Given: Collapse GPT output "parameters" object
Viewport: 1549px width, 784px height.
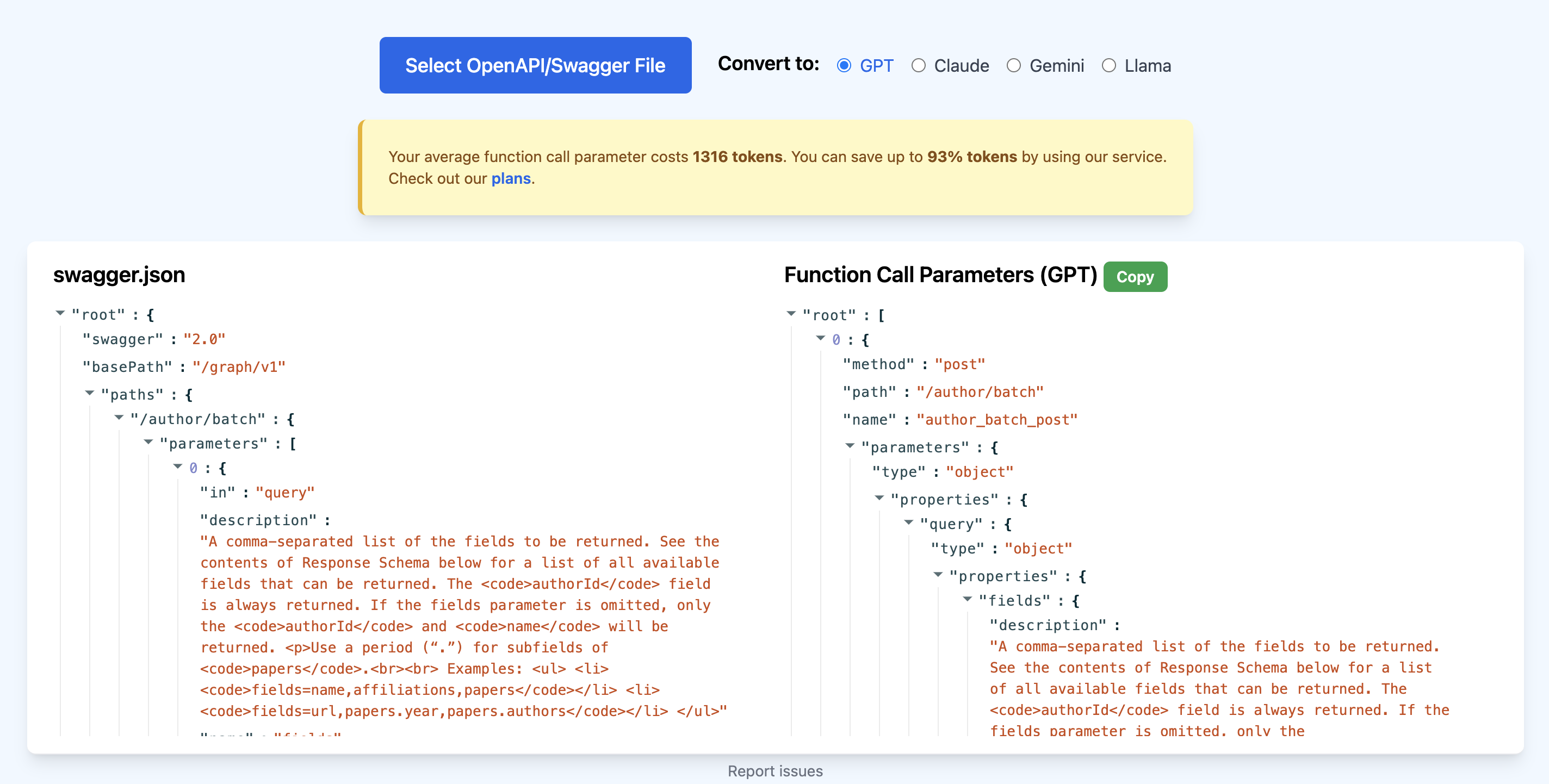Looking at the screenshot, I should click(x=850, y=446).
